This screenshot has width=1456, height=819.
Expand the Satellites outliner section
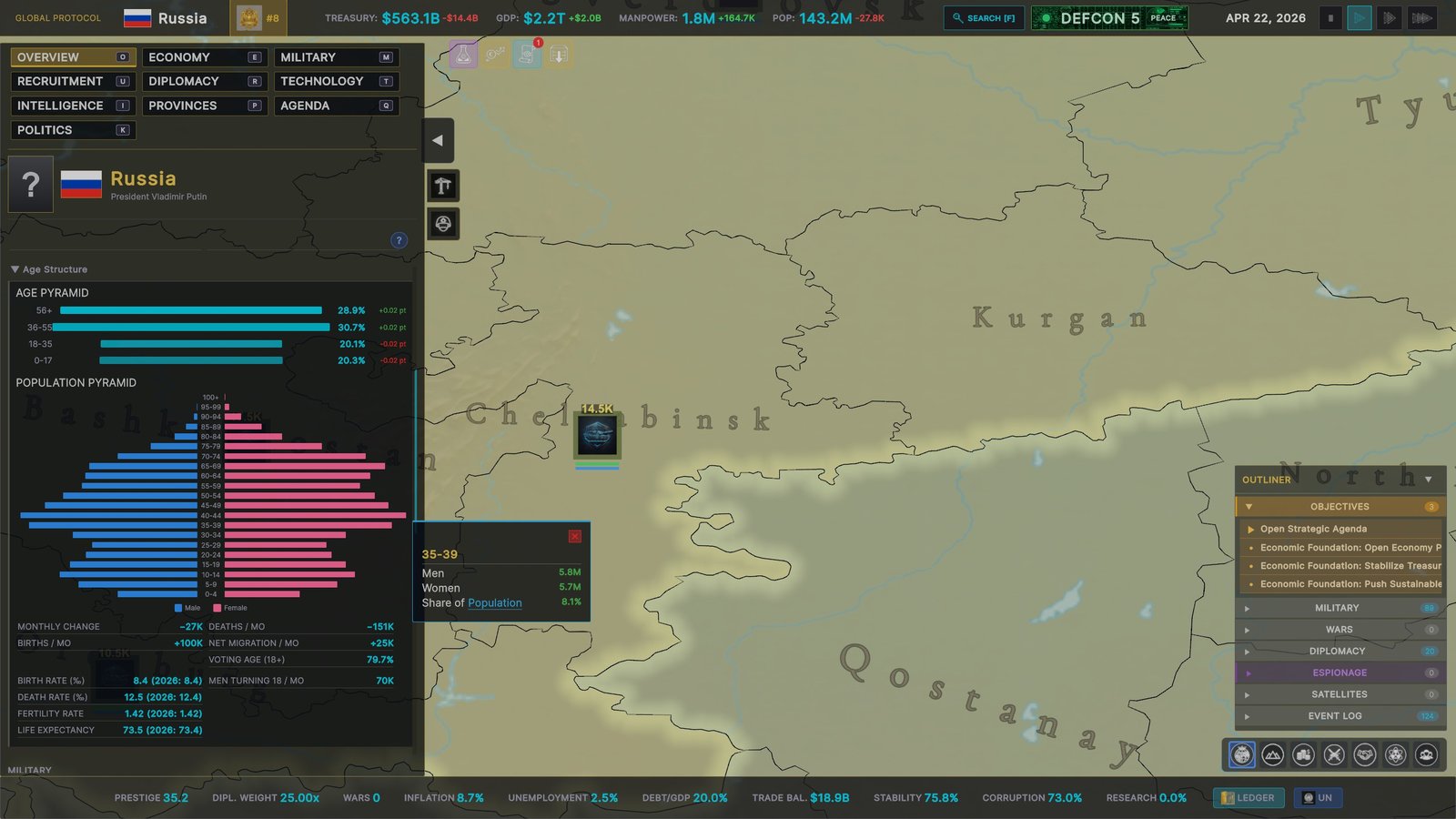tap(1340, 694)
